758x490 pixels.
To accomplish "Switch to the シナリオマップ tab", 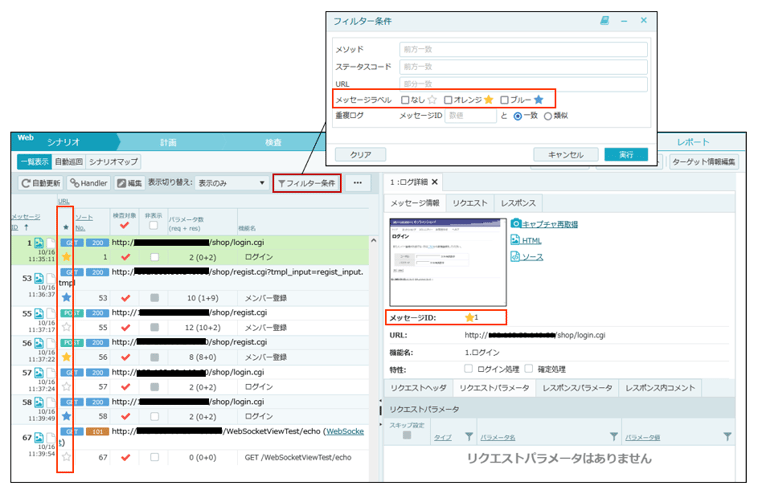I will (x=113, y=161).
